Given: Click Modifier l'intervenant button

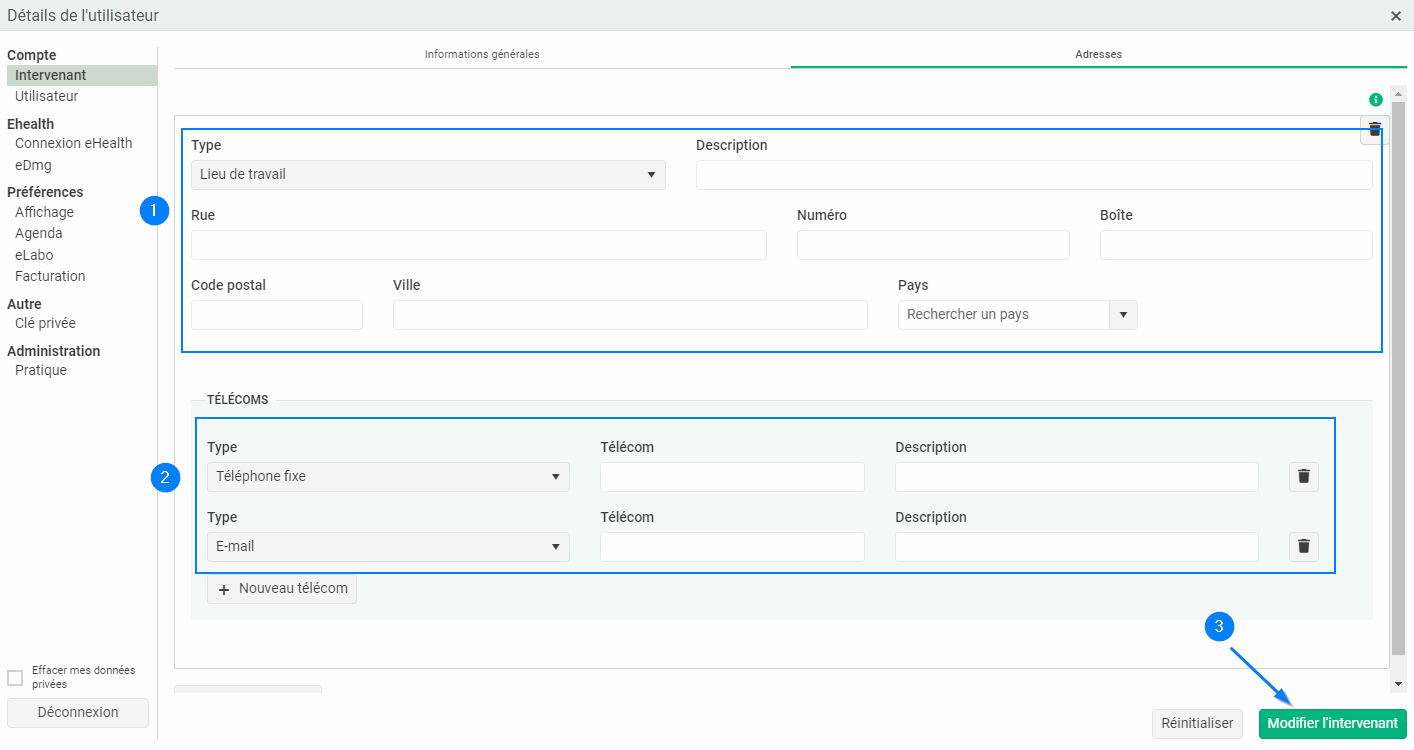Looking at the screenshot, I should point(1332,724).
